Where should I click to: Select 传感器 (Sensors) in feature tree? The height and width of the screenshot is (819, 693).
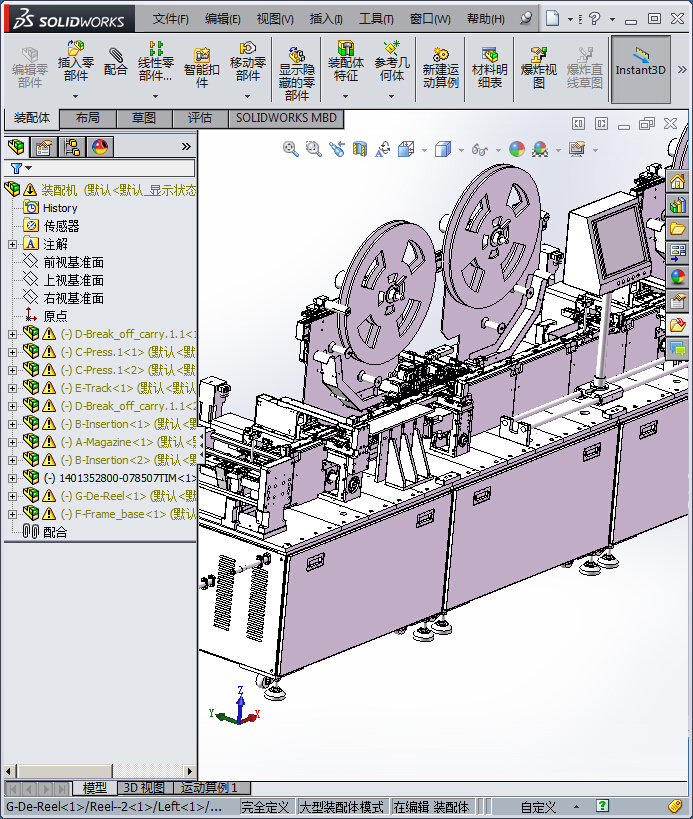point(61,226)
